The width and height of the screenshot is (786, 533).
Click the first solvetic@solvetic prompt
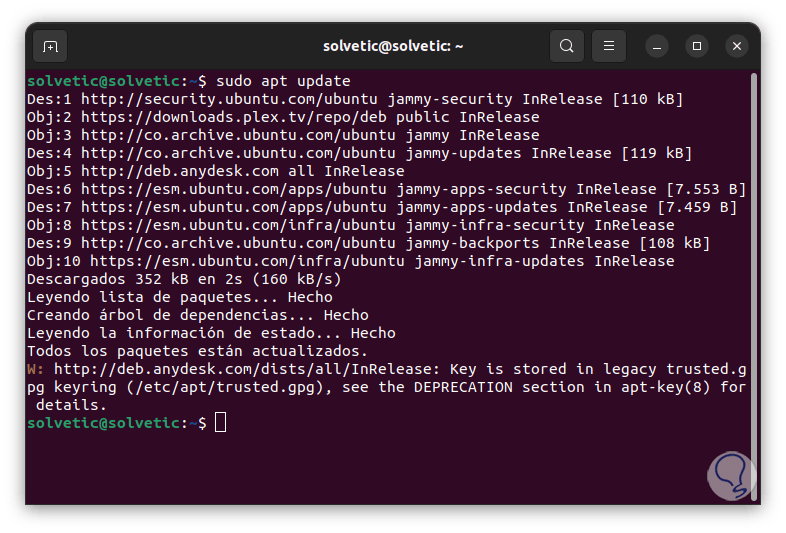(x=117, y=81)
